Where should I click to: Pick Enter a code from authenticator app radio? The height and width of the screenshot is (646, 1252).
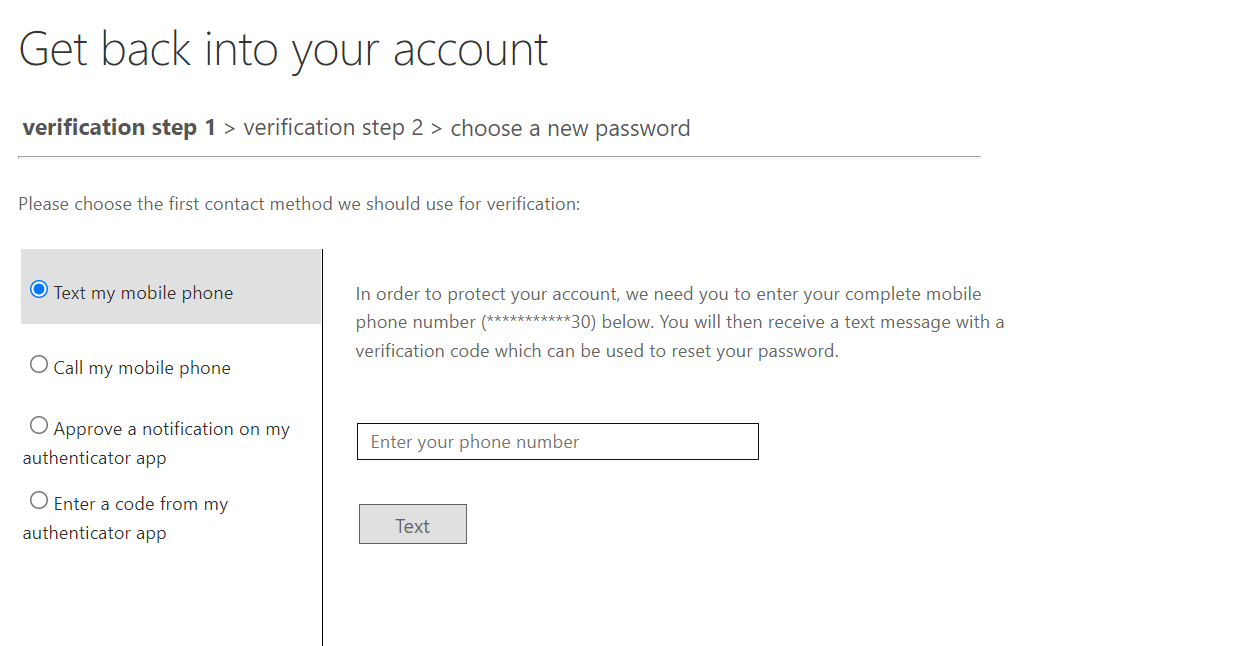(x=39, y=501)
